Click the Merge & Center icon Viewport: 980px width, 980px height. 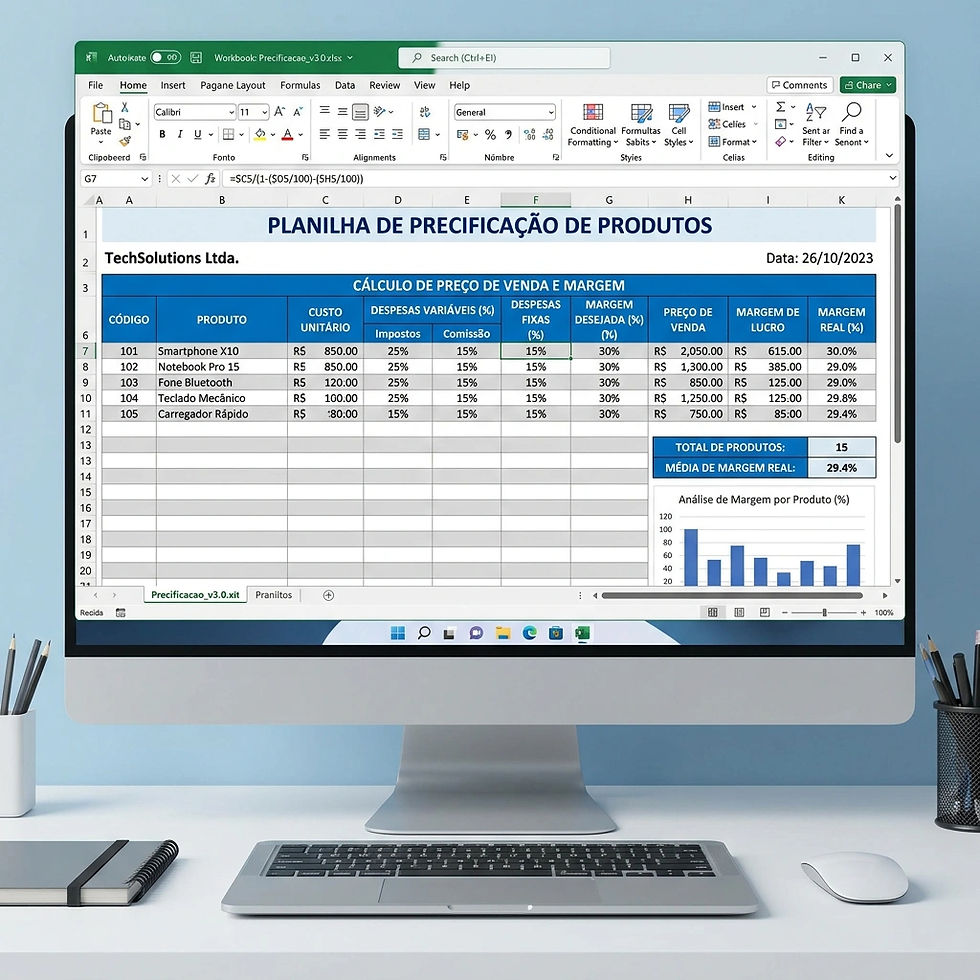tap(424, 134)
